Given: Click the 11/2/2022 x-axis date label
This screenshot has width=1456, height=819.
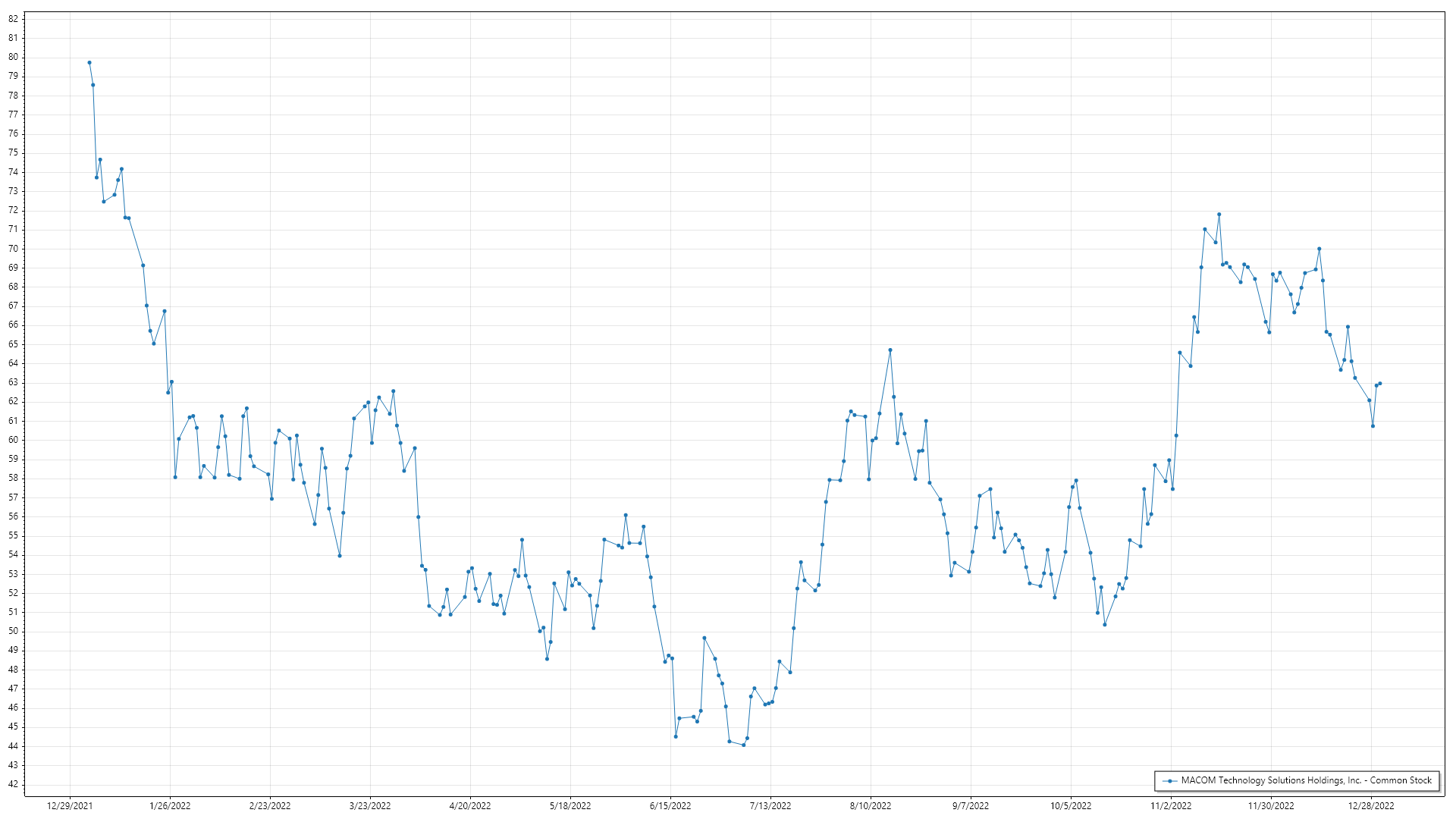Looking at the screenshot, I should 1171,806.
